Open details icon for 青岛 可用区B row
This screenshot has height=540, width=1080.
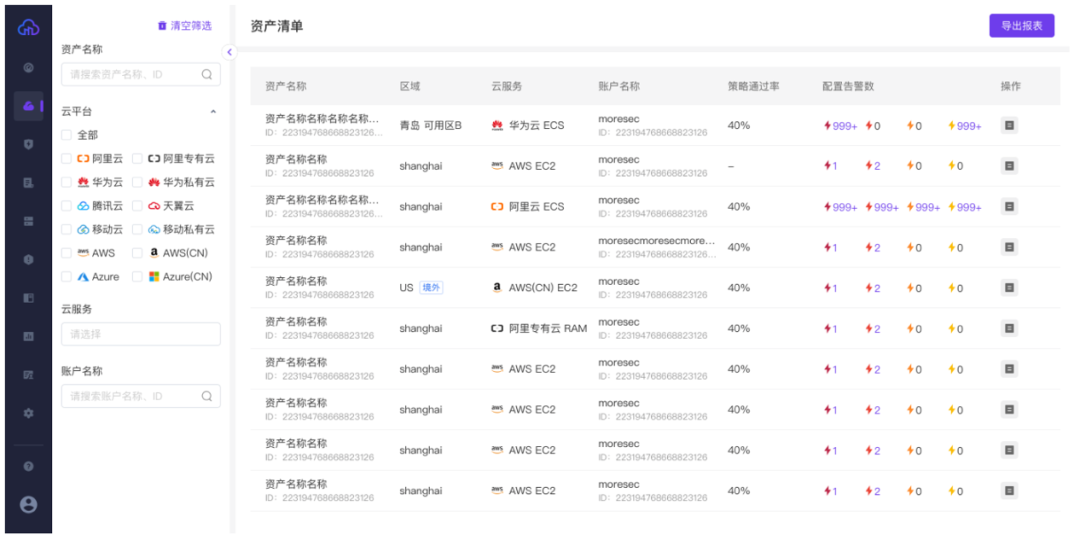[1009, 125]
